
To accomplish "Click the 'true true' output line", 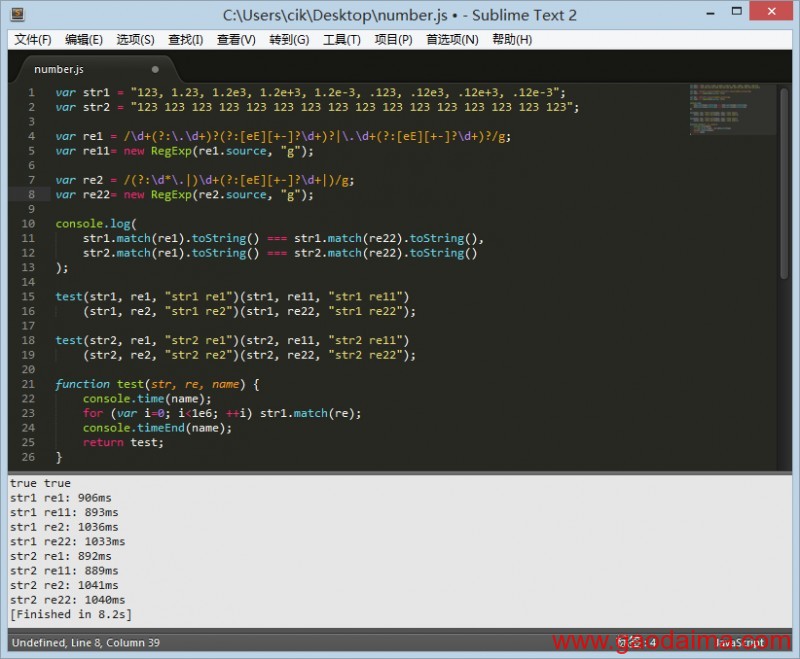I will pos(40,483).
